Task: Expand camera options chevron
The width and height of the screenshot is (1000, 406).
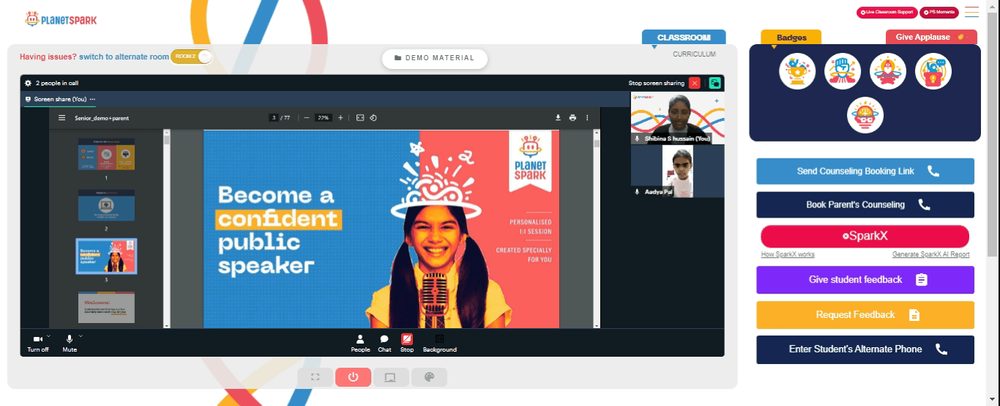Action: 49,336
